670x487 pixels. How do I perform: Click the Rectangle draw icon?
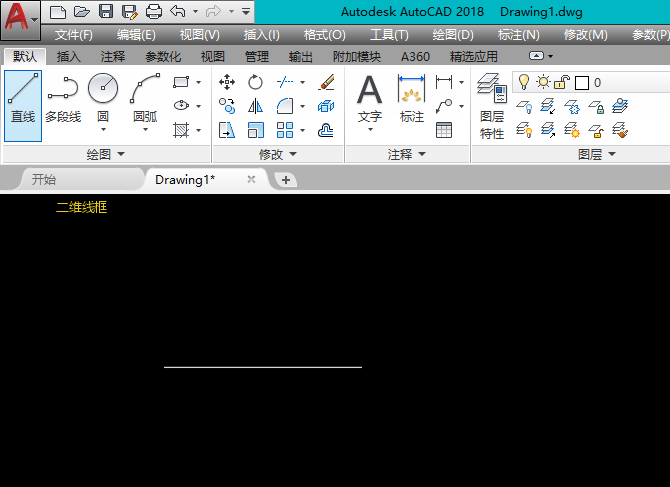coord(181,82)
